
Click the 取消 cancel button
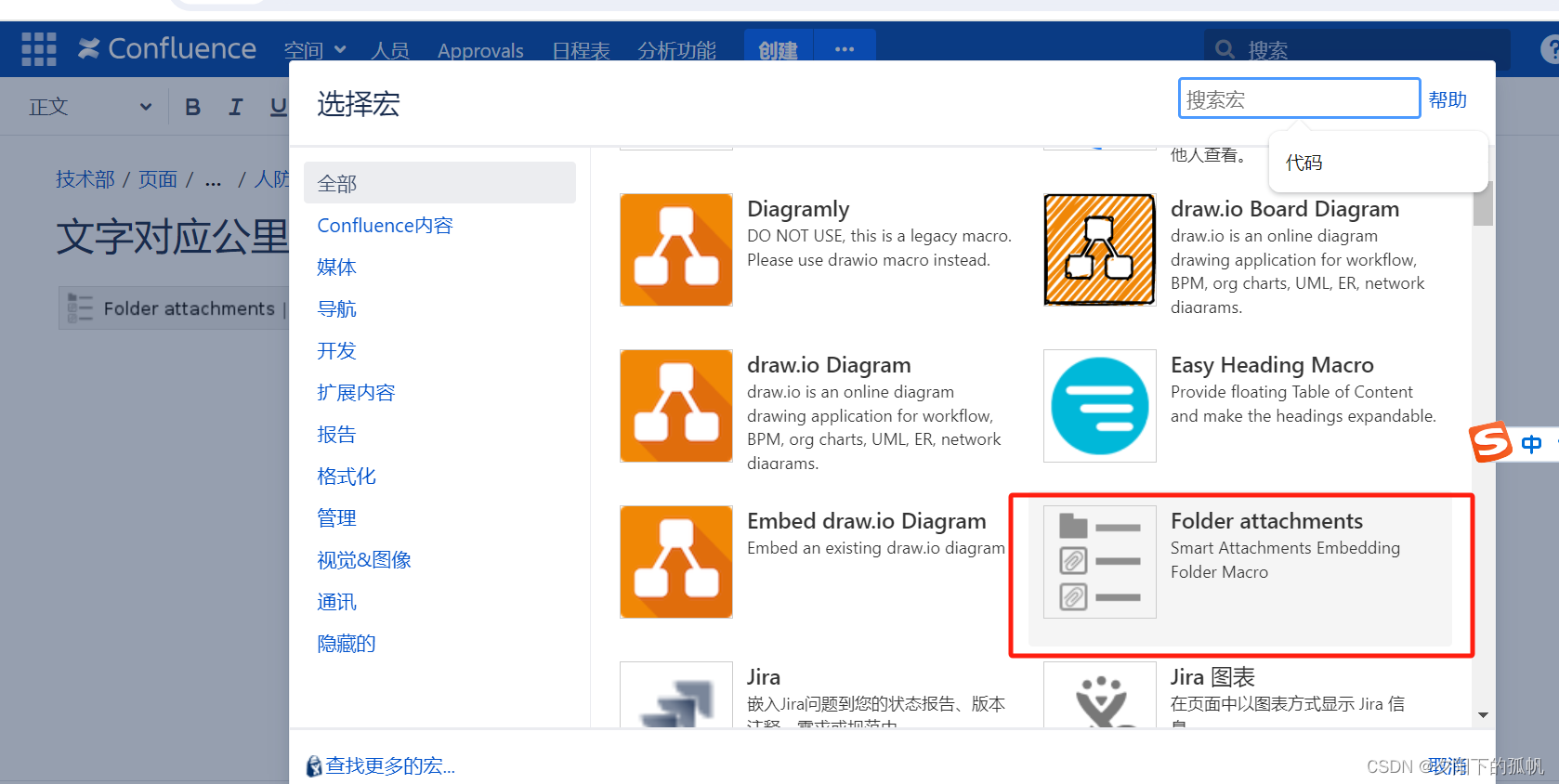point(1447,765)
